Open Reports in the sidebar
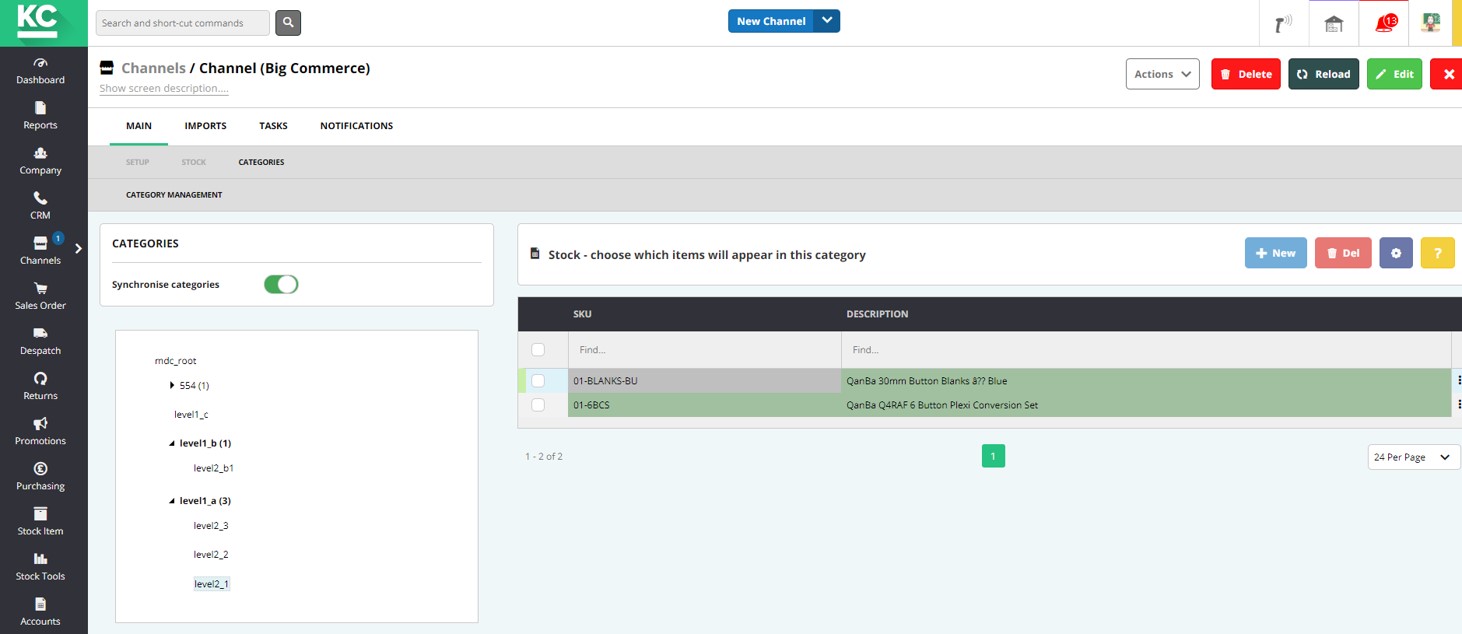Image resolution: width=1462 pixels, height=634 pixels. 40,115
